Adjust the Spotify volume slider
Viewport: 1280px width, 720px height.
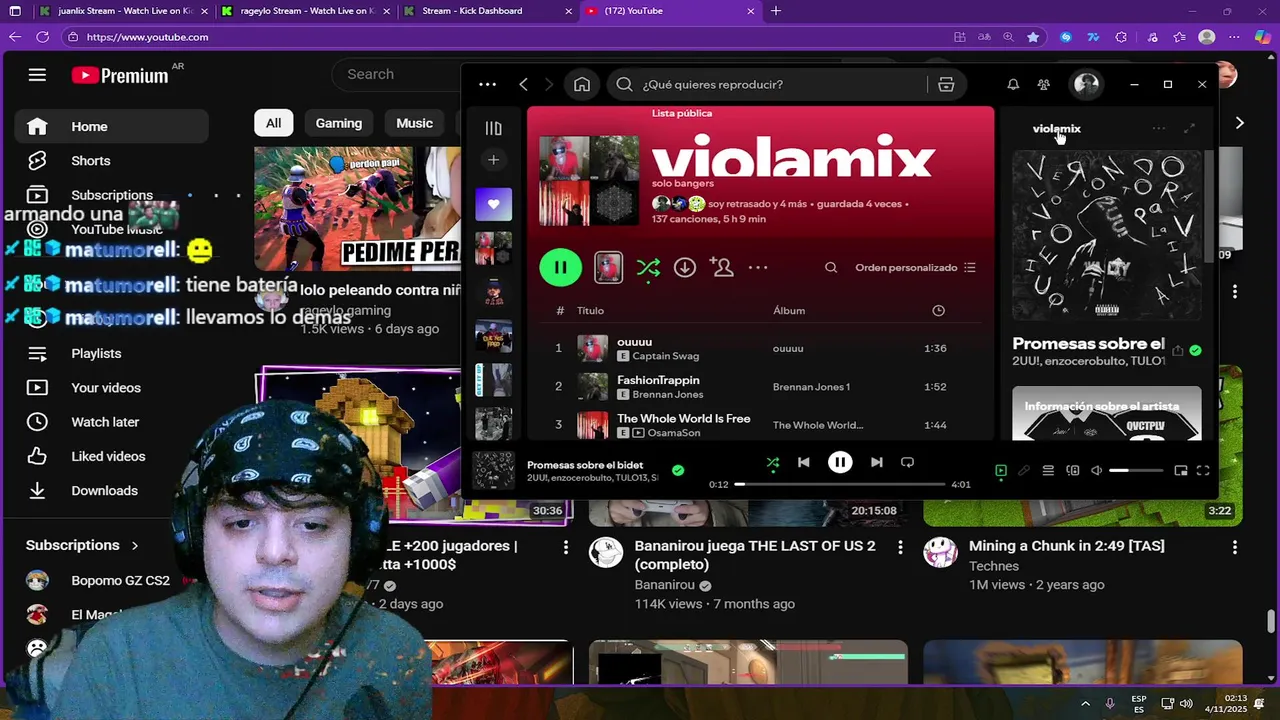click(x=1136, y=471)
